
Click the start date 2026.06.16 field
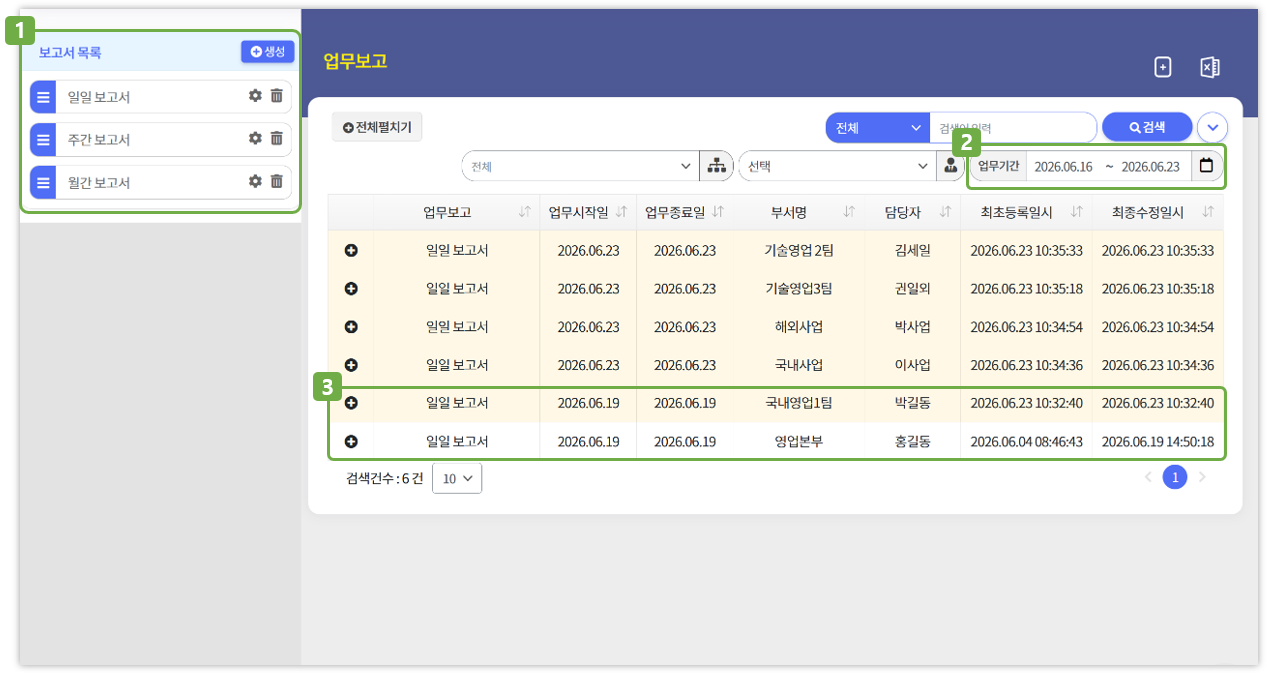(1063, 166)
